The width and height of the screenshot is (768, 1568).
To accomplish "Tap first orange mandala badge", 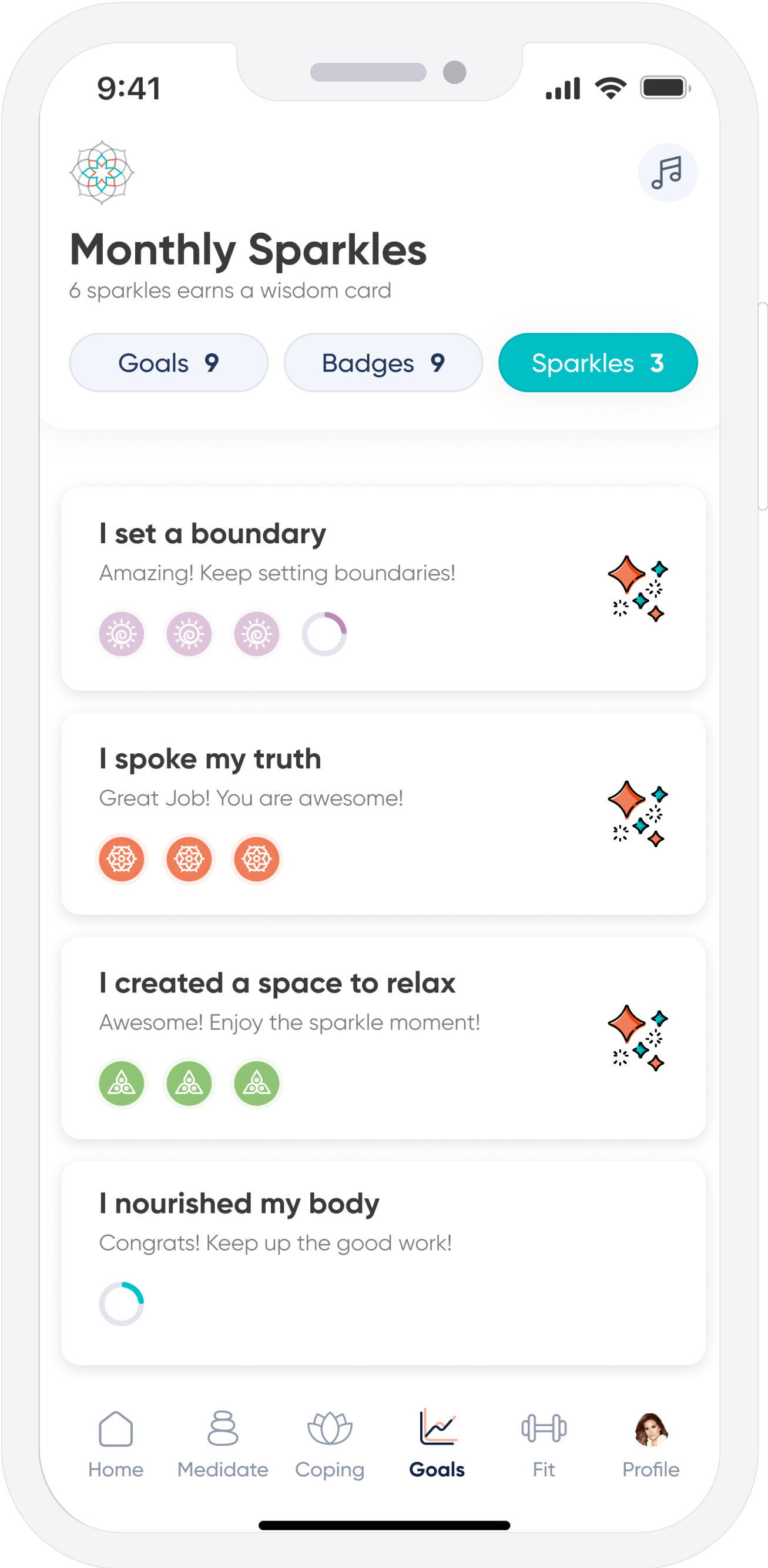I will pos(122,859).
